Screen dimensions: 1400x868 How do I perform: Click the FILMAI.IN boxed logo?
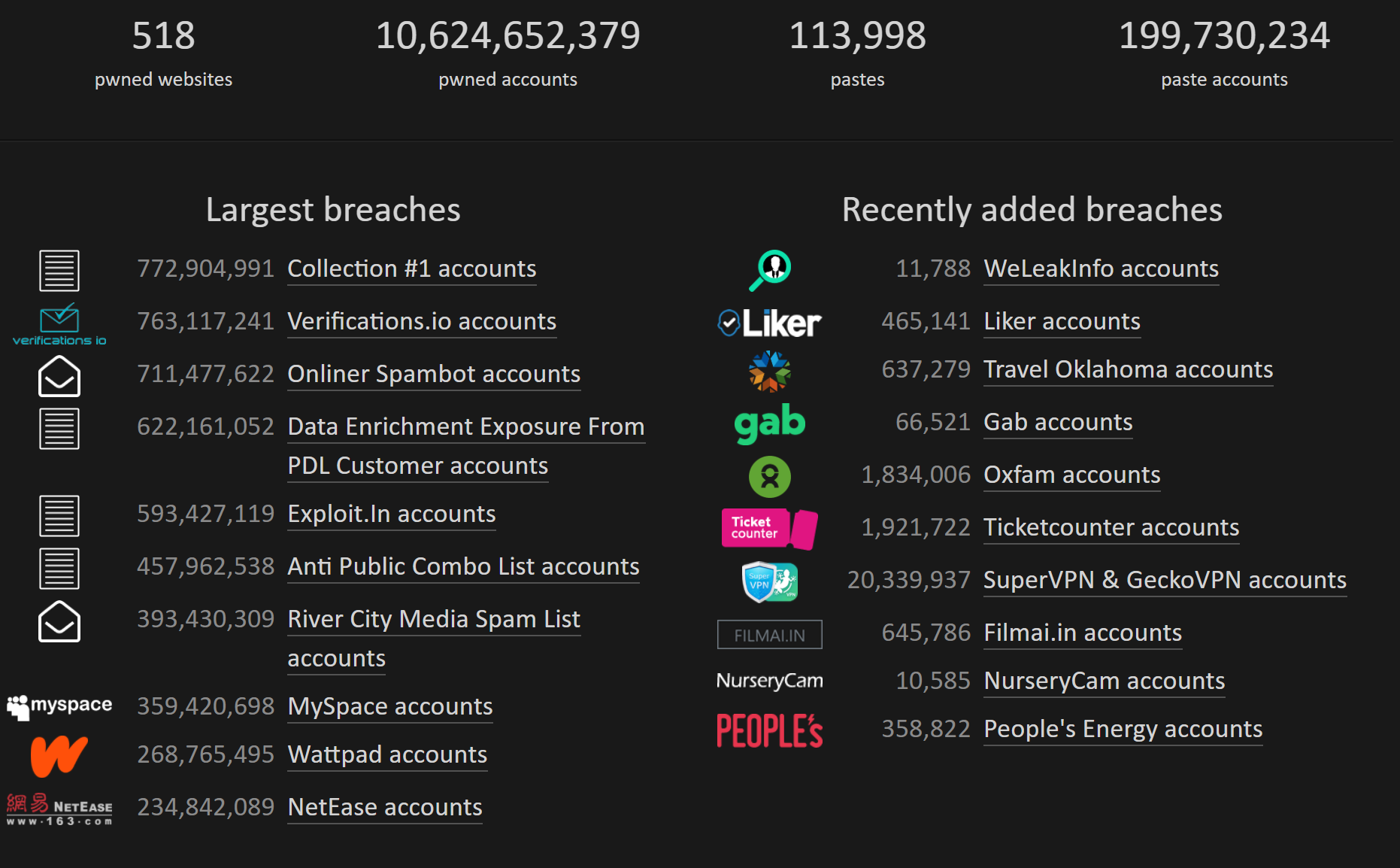click(770, 634)
